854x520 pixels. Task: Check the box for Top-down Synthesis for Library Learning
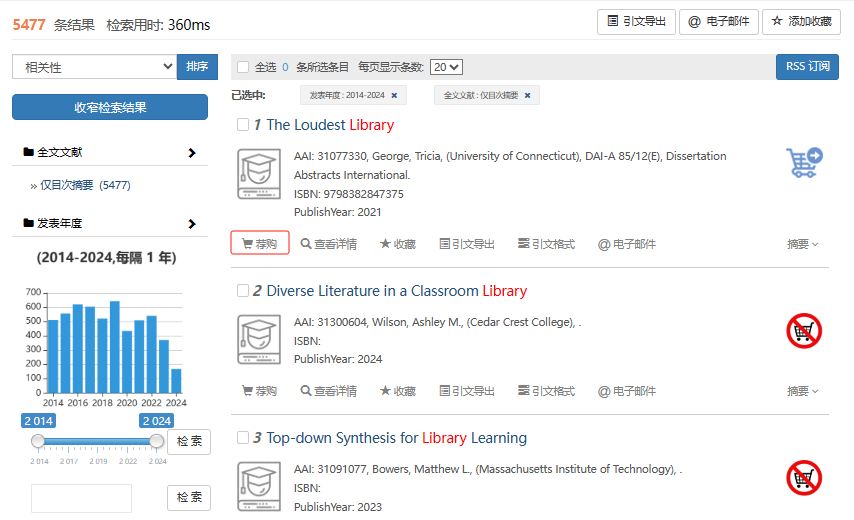tap(243, 438)
